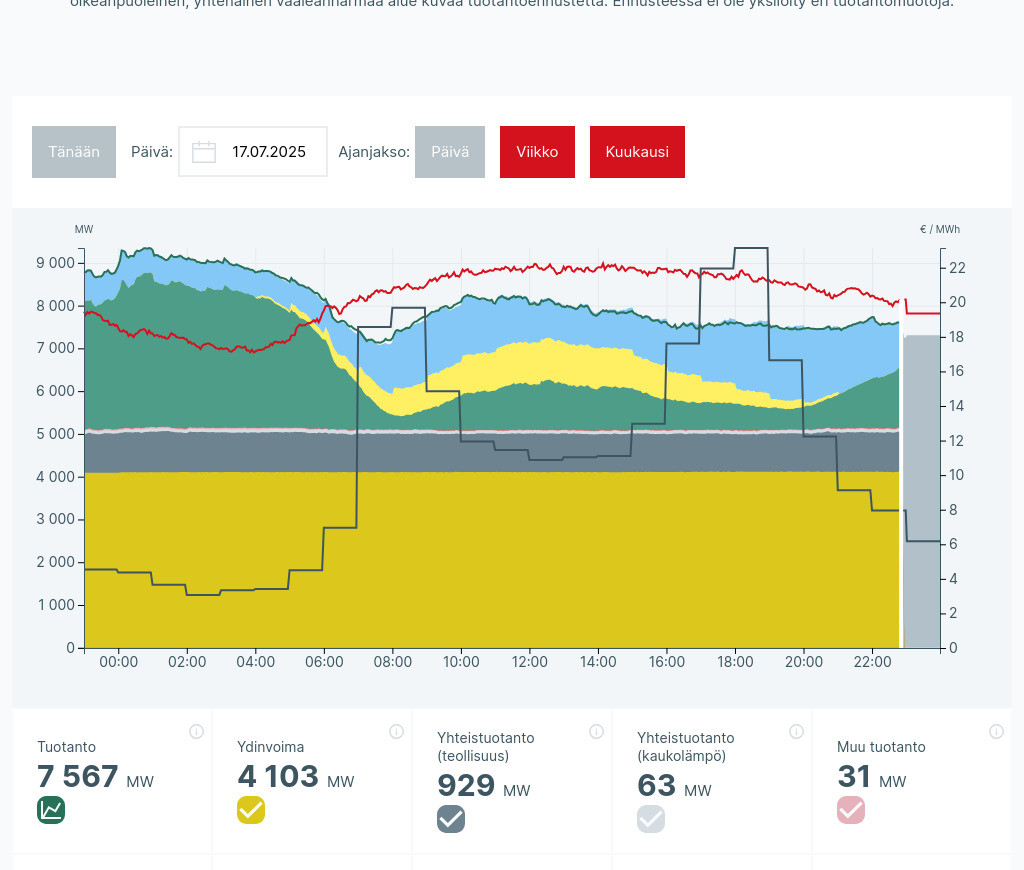This screenshot has width=1024, height=870.
Task: Switch the period to Viikko
Action: pyautogui.click(x=537, y=152)
